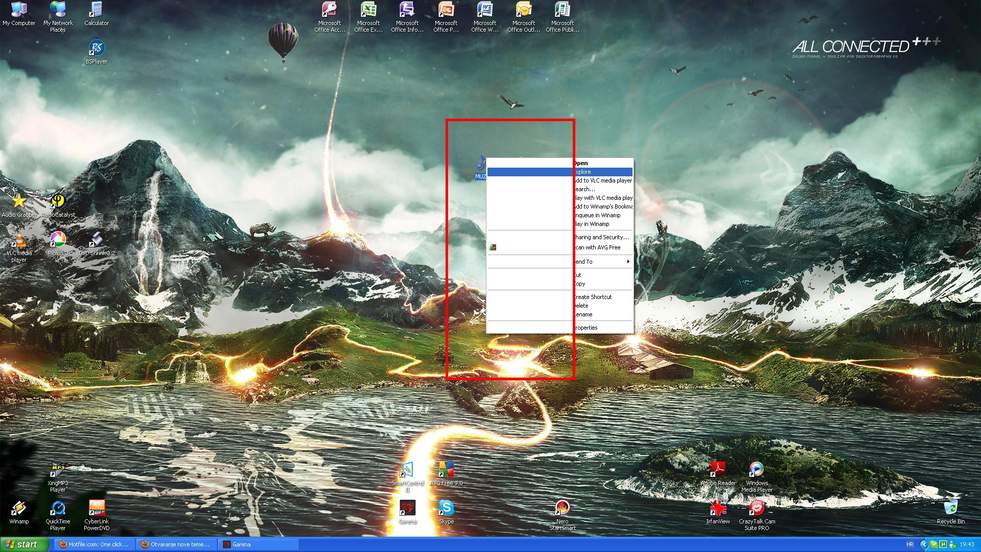Launch the Calculator shortcut
981x552 pixels.
(96, 14)
